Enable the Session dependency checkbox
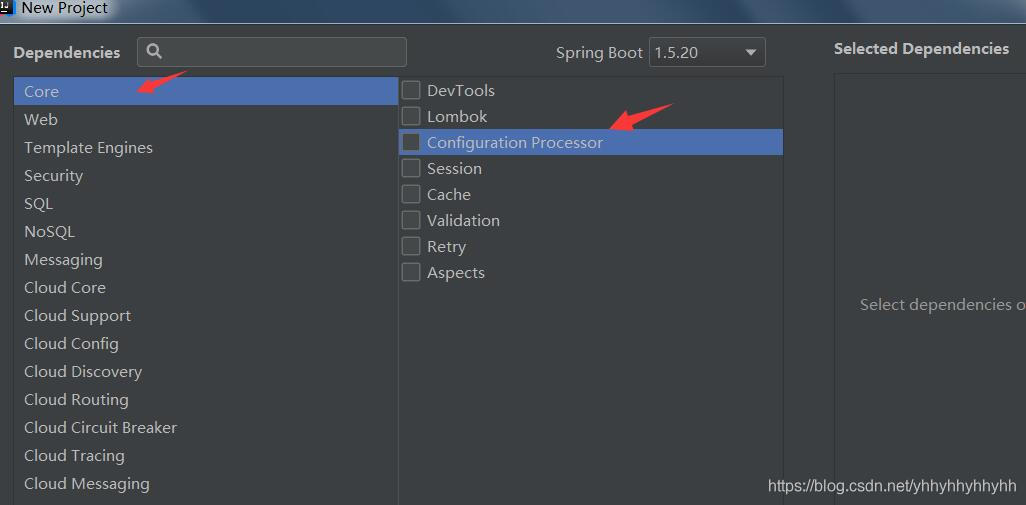This screenshot has width=1026, height=505. pos(411,168)
